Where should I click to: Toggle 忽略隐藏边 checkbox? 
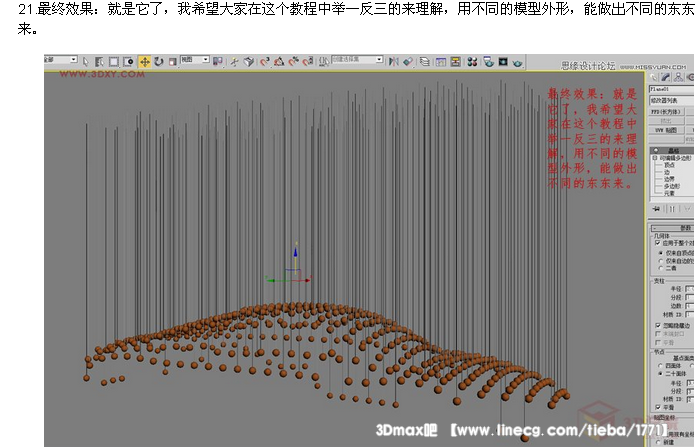(x=658, y=325)
